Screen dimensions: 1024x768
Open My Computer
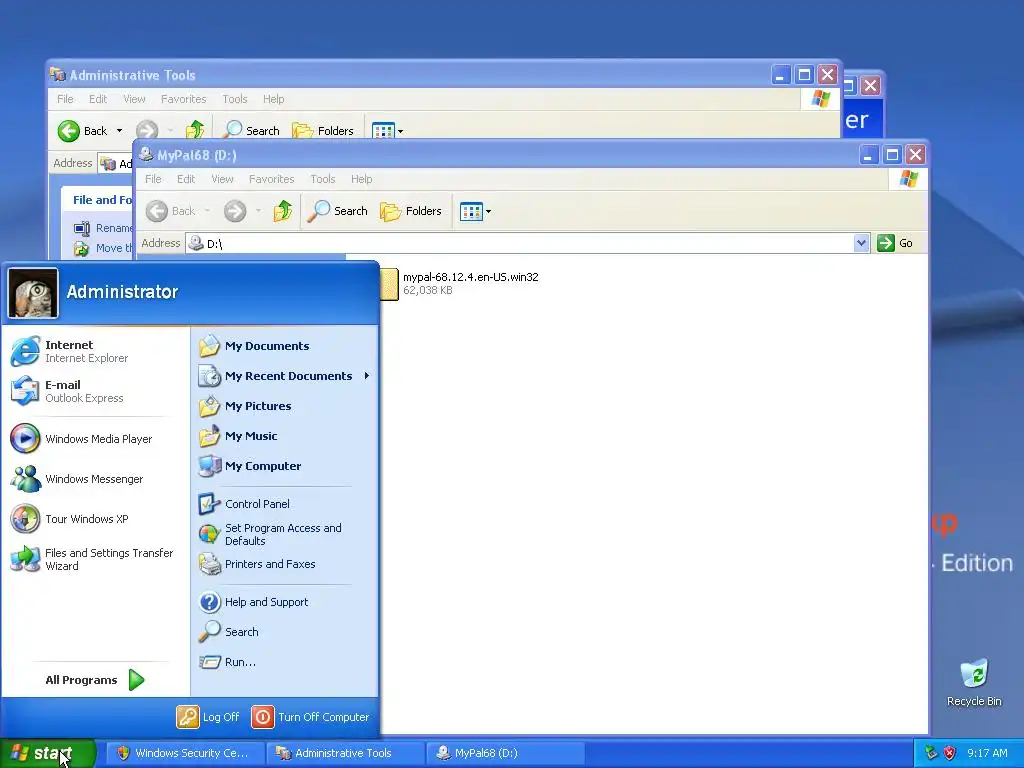point(284,466)
